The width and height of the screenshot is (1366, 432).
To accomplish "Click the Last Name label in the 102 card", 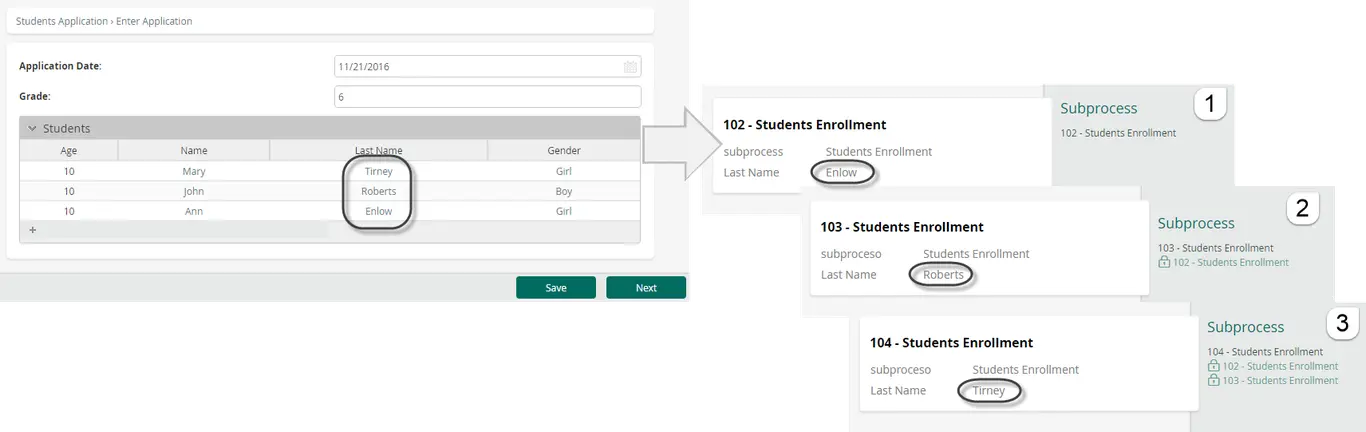I will pyautogui.click(x=751, y=173).
